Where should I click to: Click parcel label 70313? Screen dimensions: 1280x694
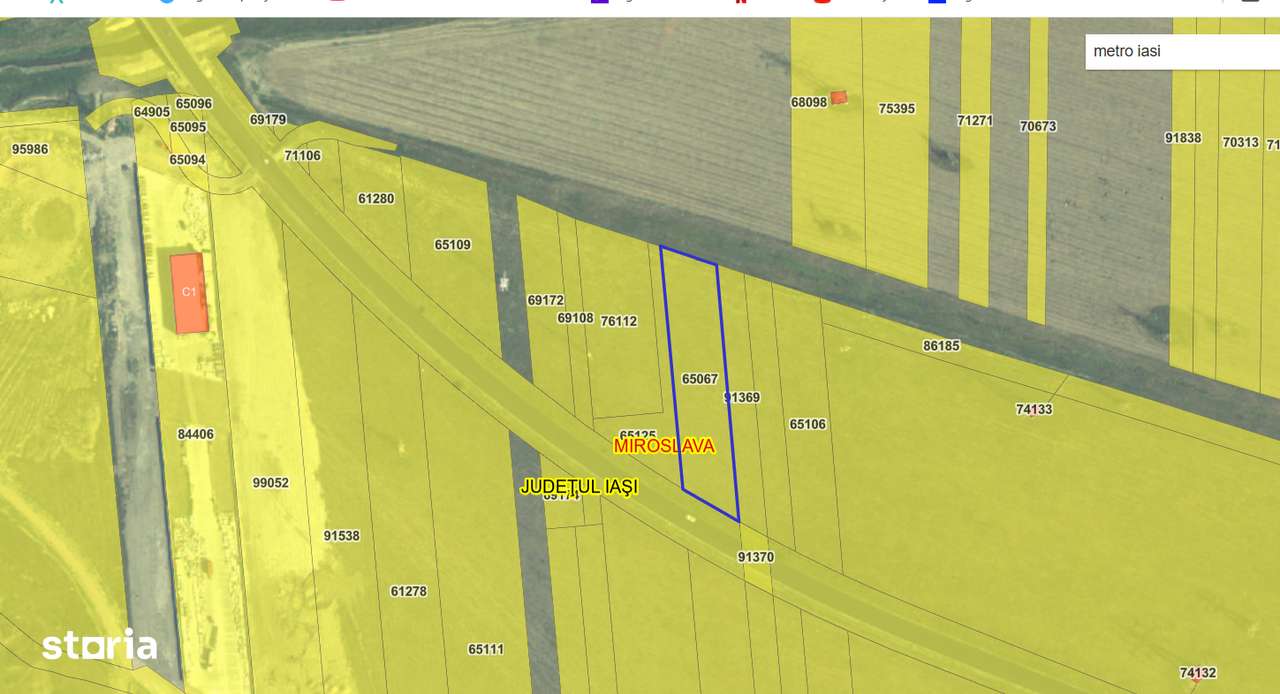[x=1240, y=142]
